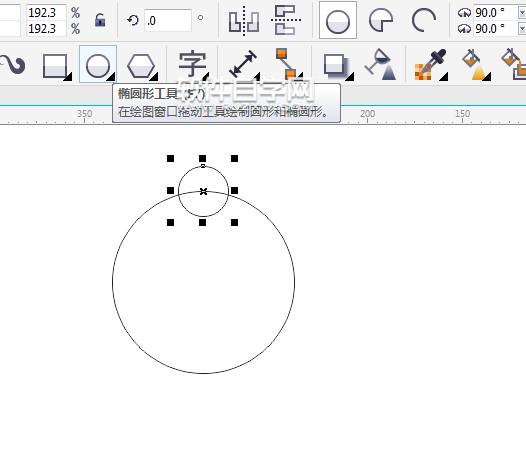Open the ending angle 90.0 spinner
The width and height of the screenshot is (526, 452).
click(x=522, y=29)
